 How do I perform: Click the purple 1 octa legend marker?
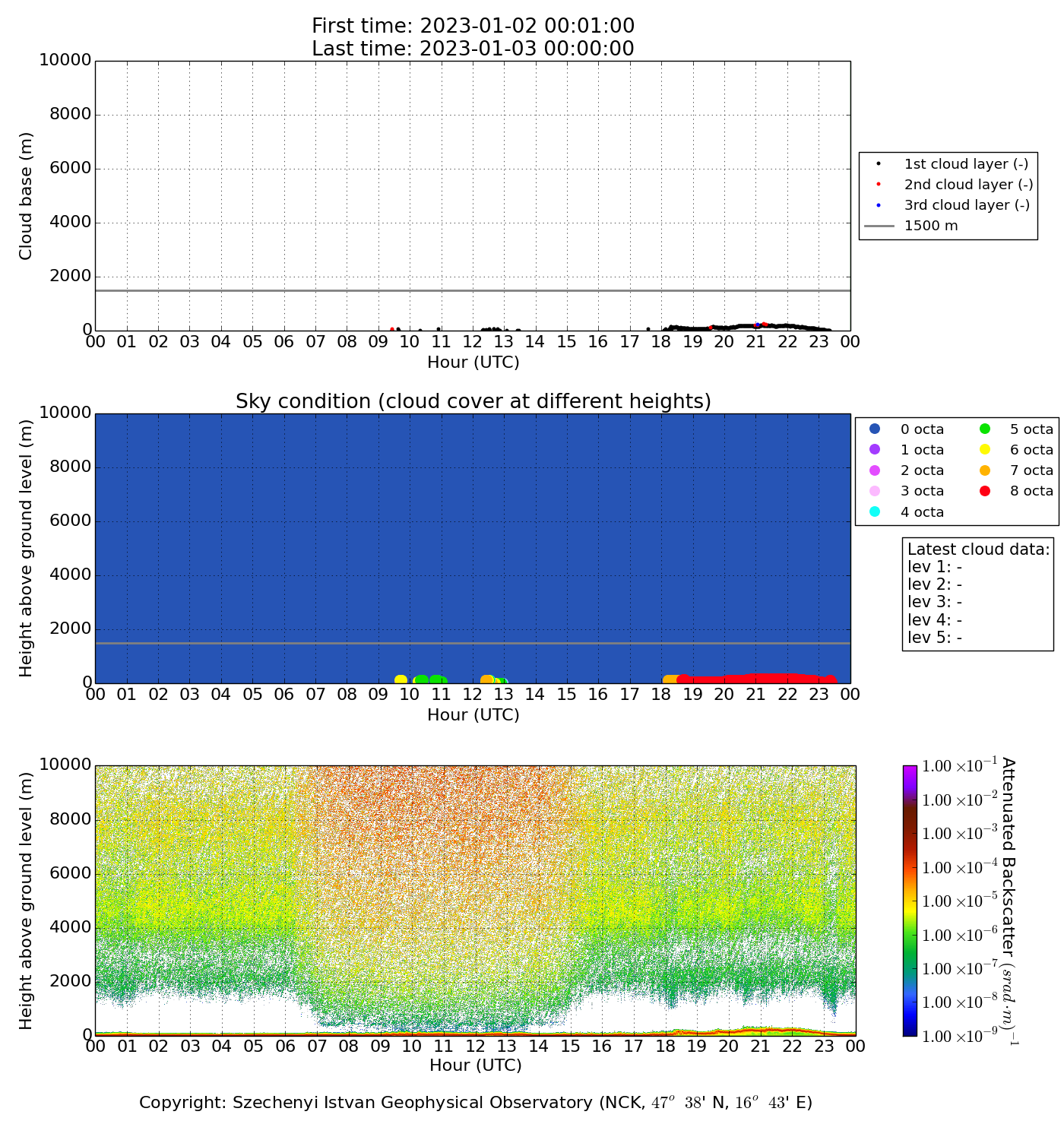(x=875, y=450)
